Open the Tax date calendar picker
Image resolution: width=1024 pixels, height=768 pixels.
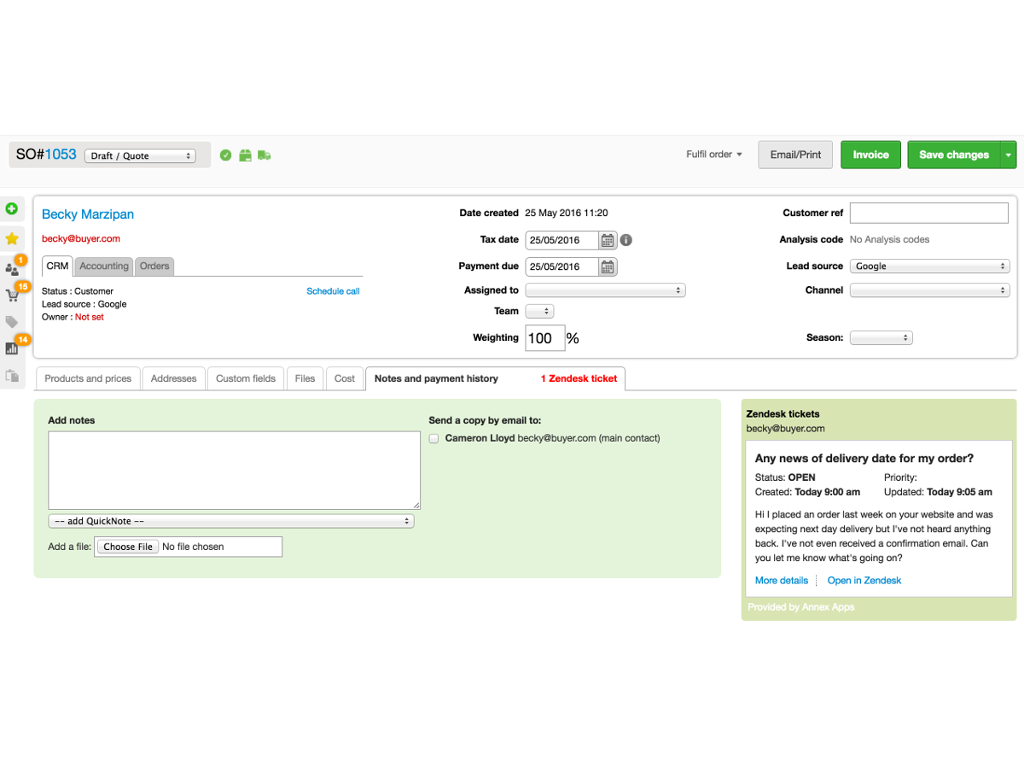click(x=607, y=240)
